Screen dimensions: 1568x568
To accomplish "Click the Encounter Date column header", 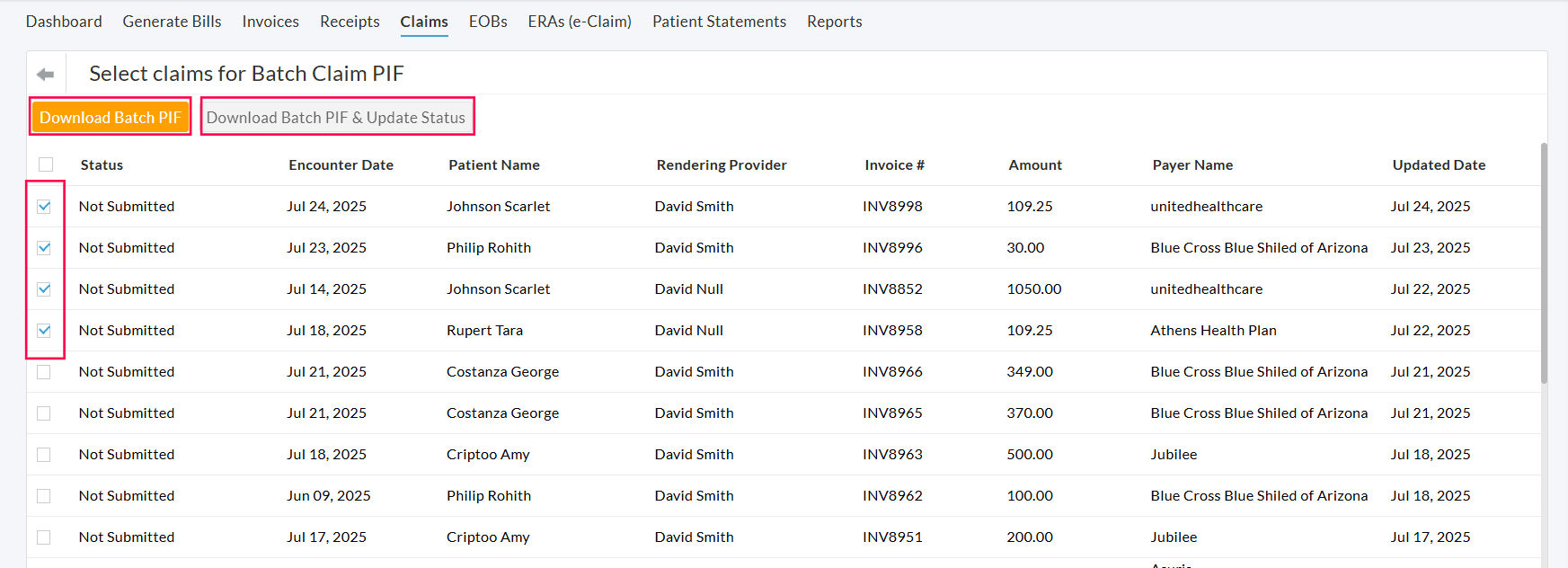I will click(x=341, y=165).
